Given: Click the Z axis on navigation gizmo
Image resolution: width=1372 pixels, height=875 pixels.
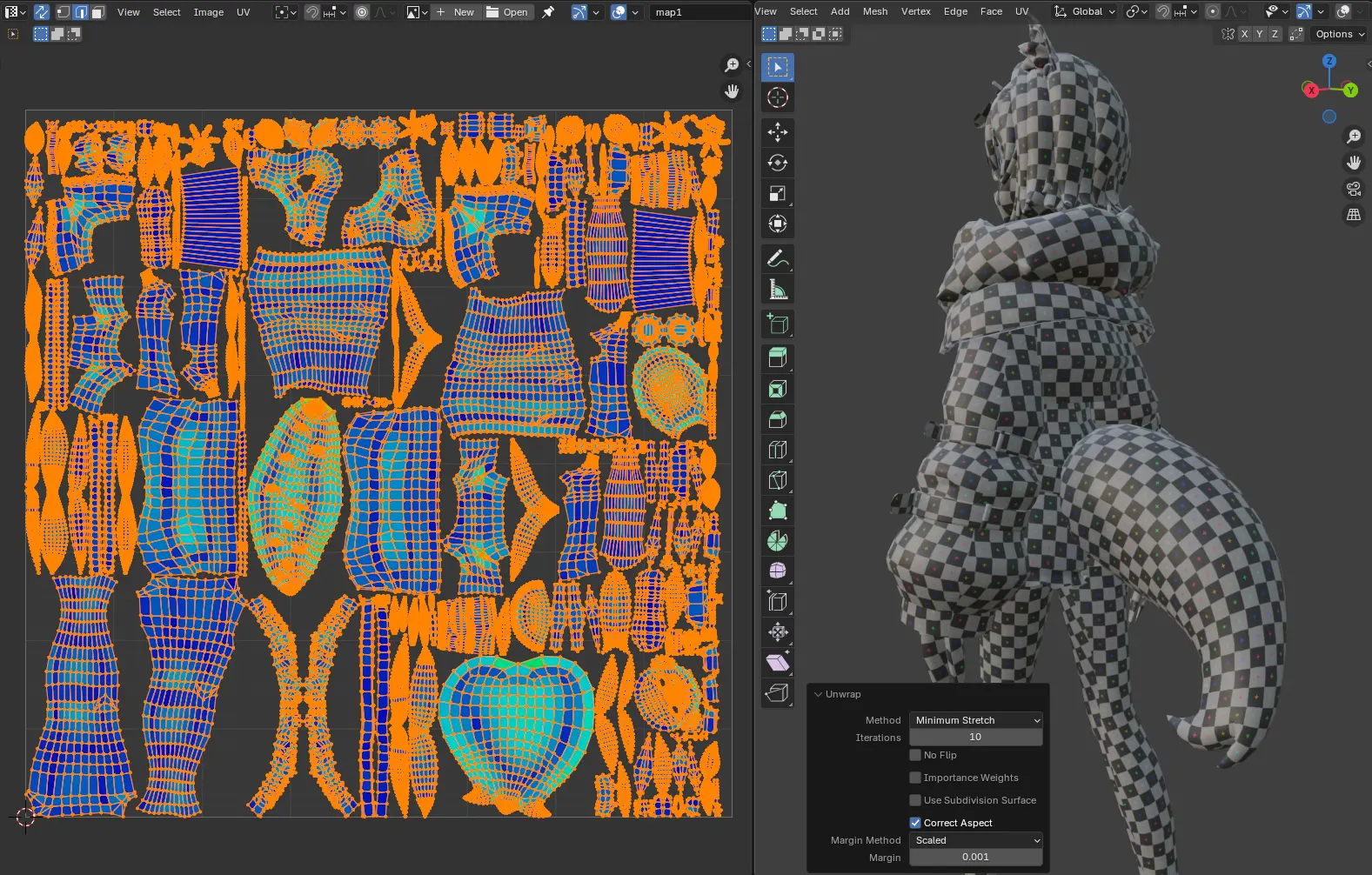Looking at the screenshot, I should 1329,61.
